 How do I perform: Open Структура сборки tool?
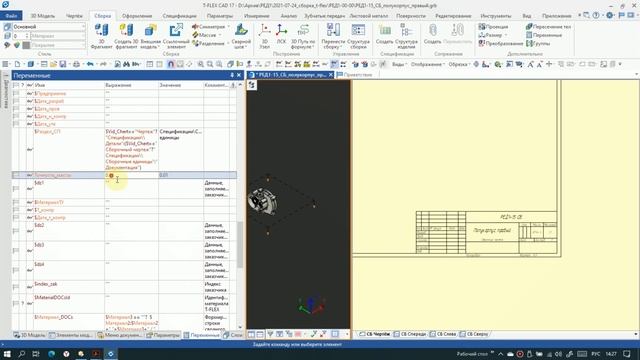(x=358, y=36)
